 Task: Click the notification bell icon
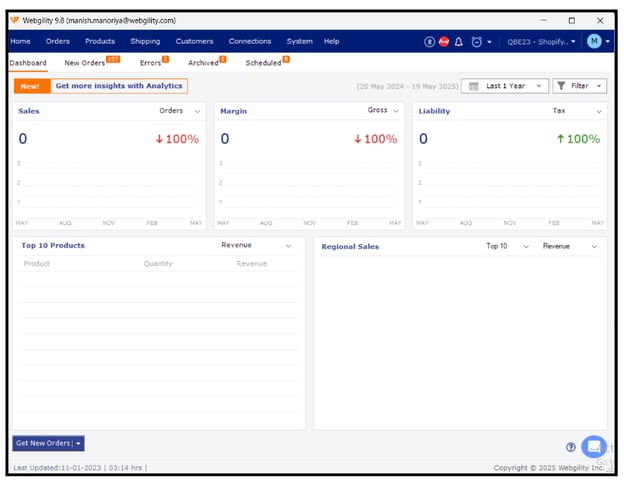pos(459,42)
